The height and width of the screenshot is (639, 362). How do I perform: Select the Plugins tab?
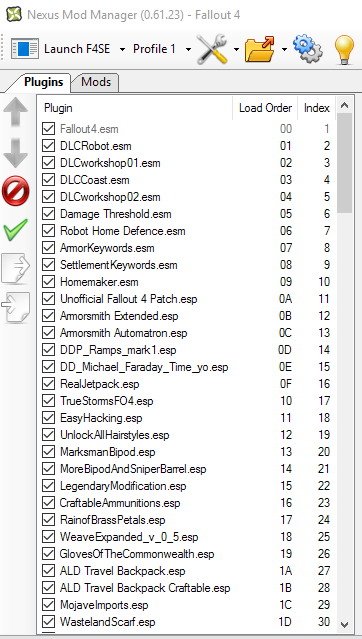(44, 82)
